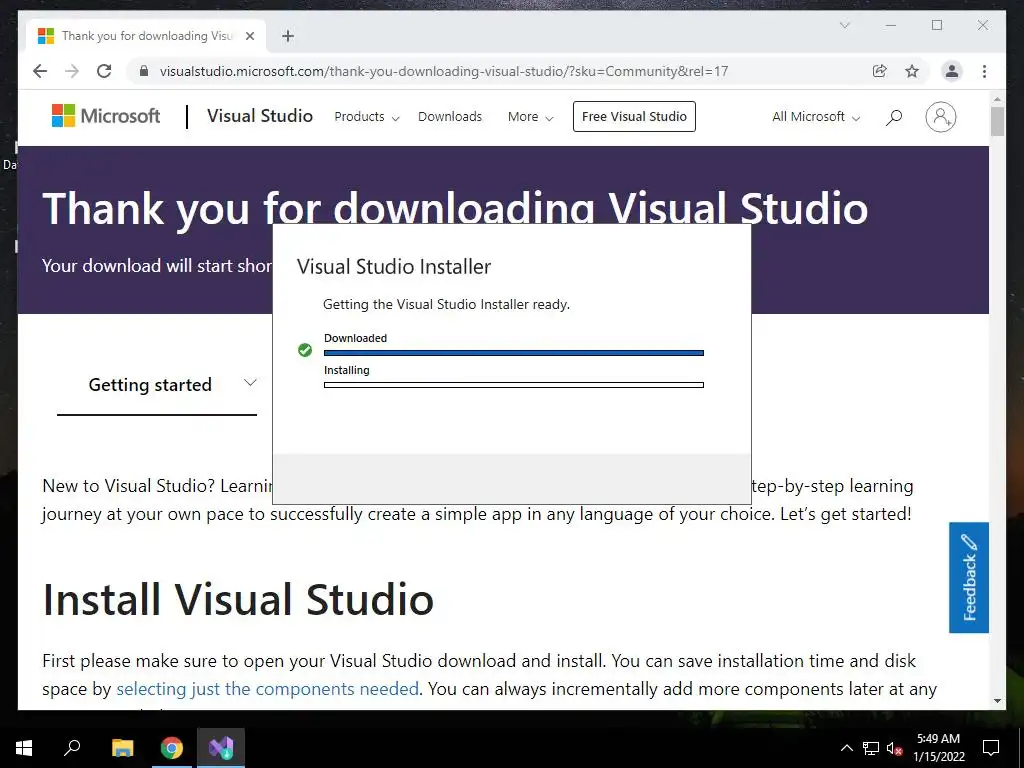Click the Visual Studio Installer dialog title
The width and height of the screenshot is (1024, 768).
(394, 266)
